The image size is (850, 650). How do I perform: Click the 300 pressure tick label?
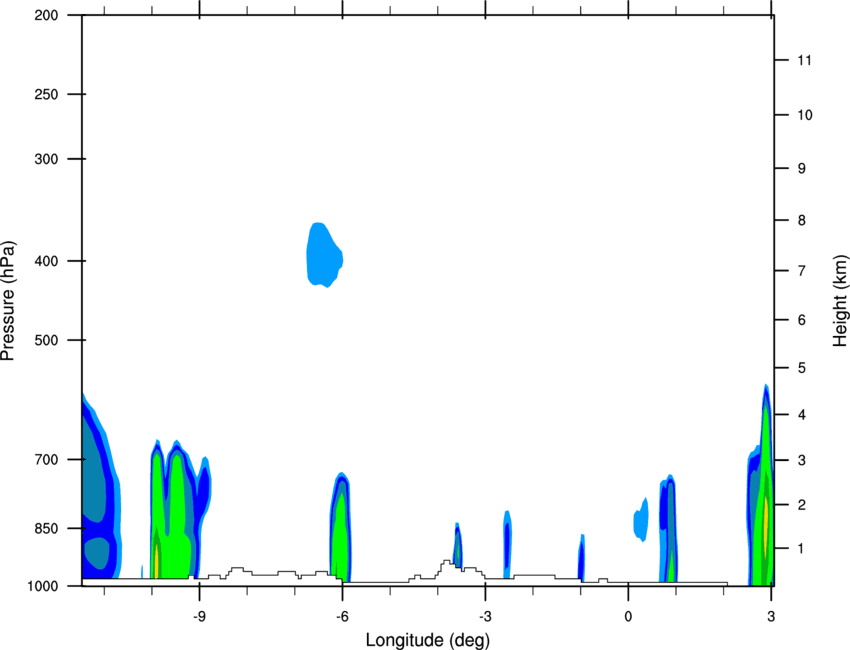coord(46,159)
